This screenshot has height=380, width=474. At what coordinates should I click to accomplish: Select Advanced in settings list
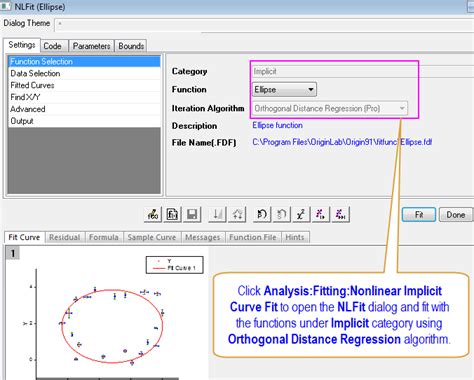click(x=84, y=109)
